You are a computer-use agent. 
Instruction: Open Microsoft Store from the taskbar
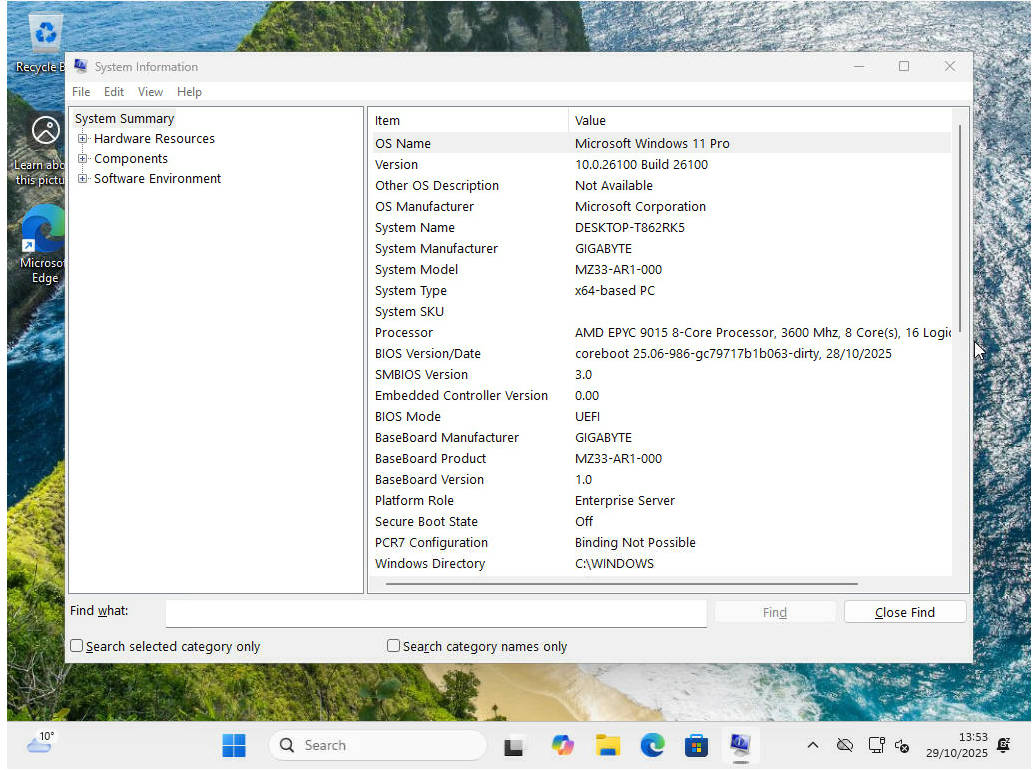coord(696,745)
